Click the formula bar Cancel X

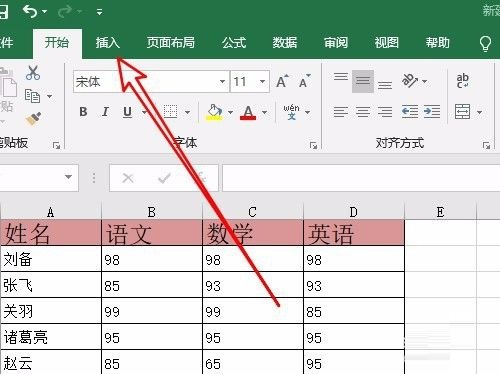pyautogui.click(x=128, y=178)
